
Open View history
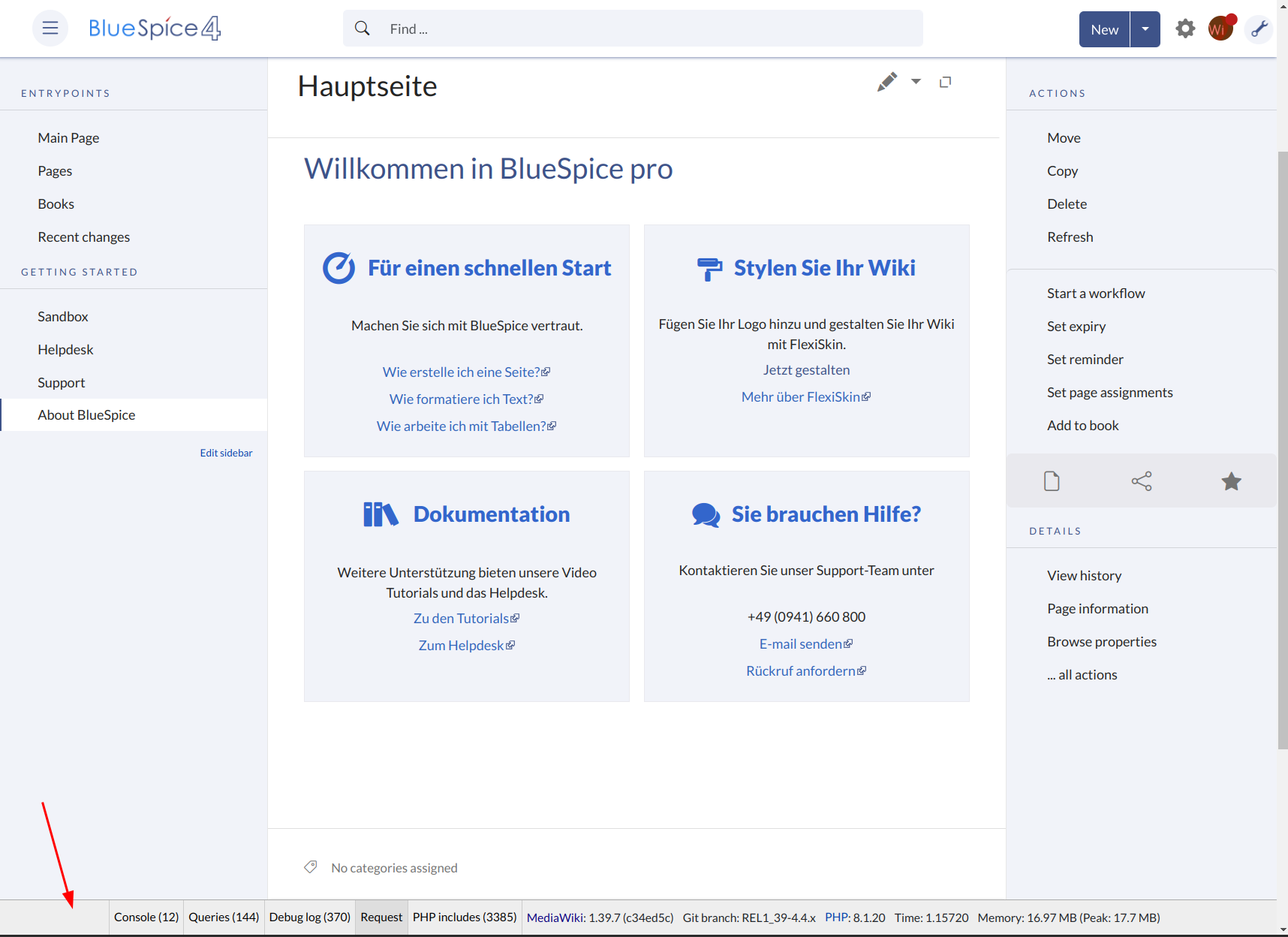pos(1084,576)
